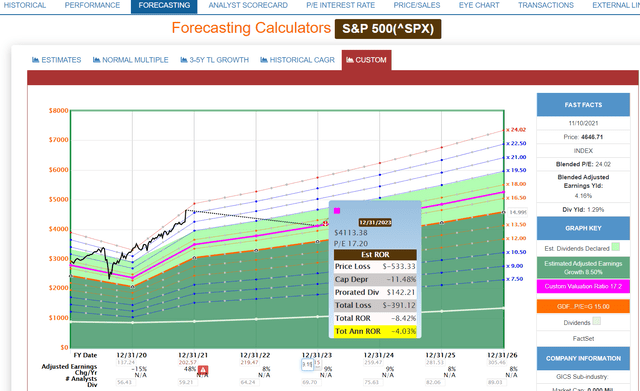Click the x 7.50 multiple line label
The image size is (640, 391).
(515, 279)
